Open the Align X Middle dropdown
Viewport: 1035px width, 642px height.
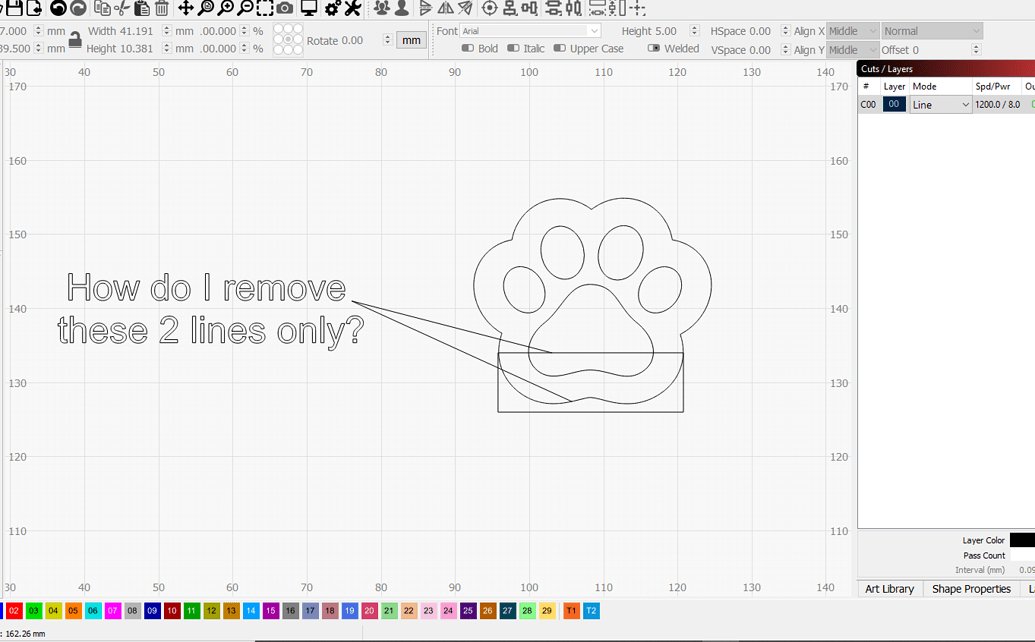click(852, 31)
